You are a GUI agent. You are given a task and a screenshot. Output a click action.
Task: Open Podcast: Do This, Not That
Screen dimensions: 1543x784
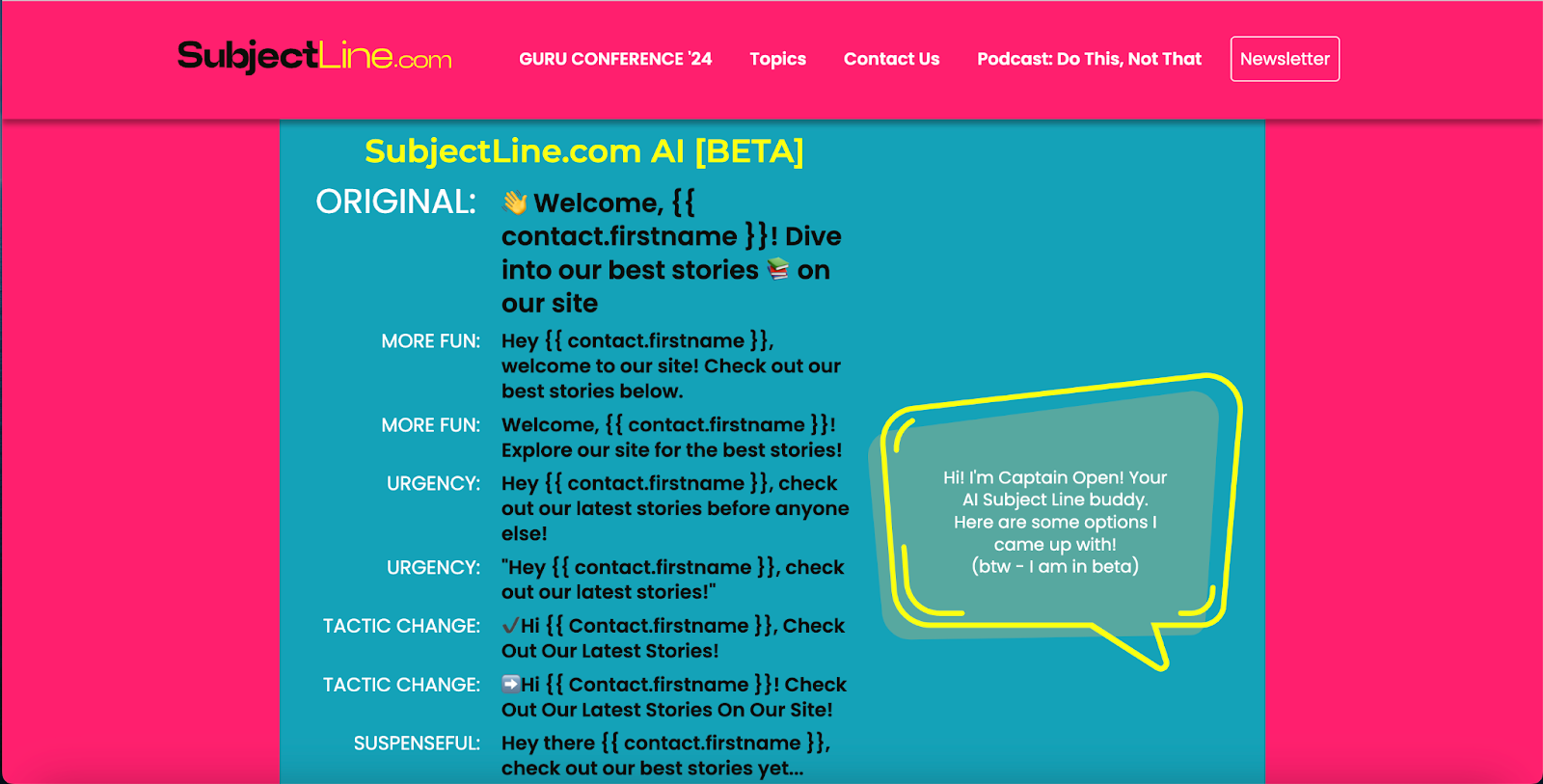click(1089, 59)
